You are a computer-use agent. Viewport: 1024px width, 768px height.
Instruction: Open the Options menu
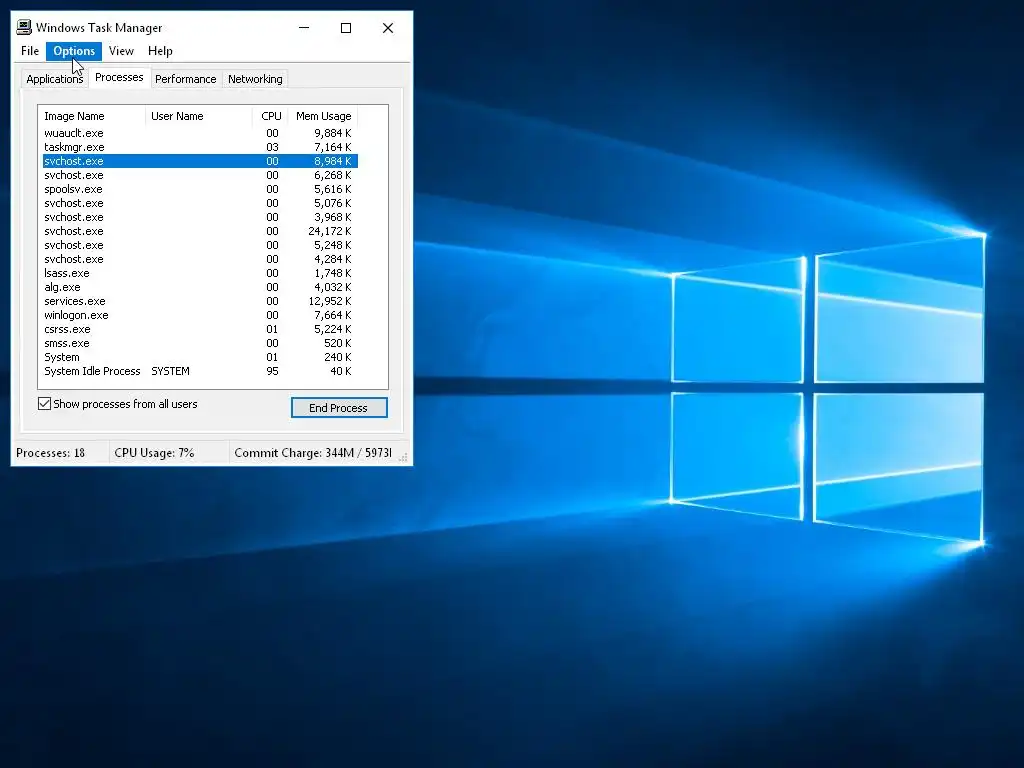74,51
